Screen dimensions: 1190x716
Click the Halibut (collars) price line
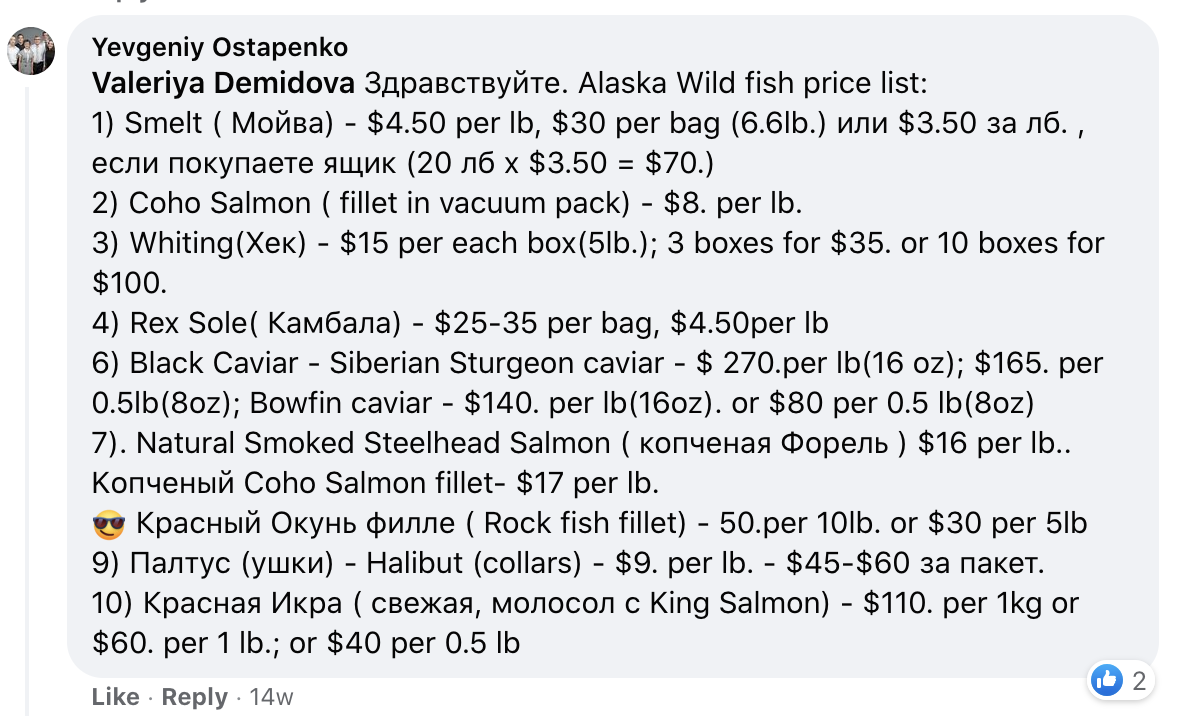pyautogui.click(x=568, y=563)
